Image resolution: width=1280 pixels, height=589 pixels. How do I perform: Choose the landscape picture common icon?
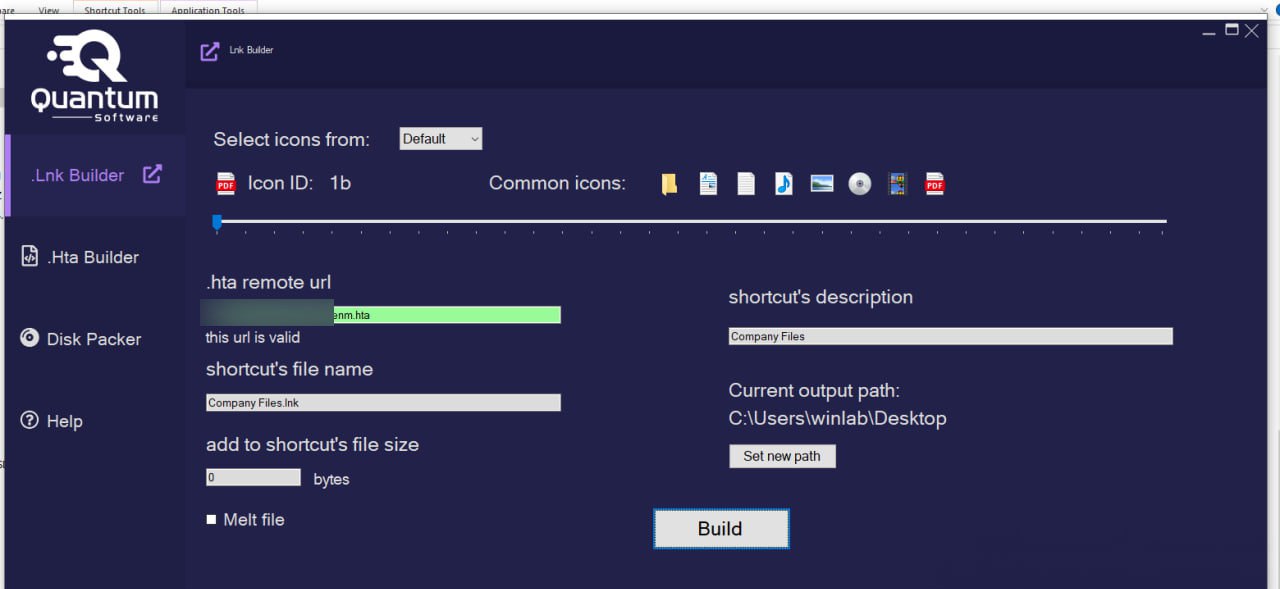pos(822,183)
